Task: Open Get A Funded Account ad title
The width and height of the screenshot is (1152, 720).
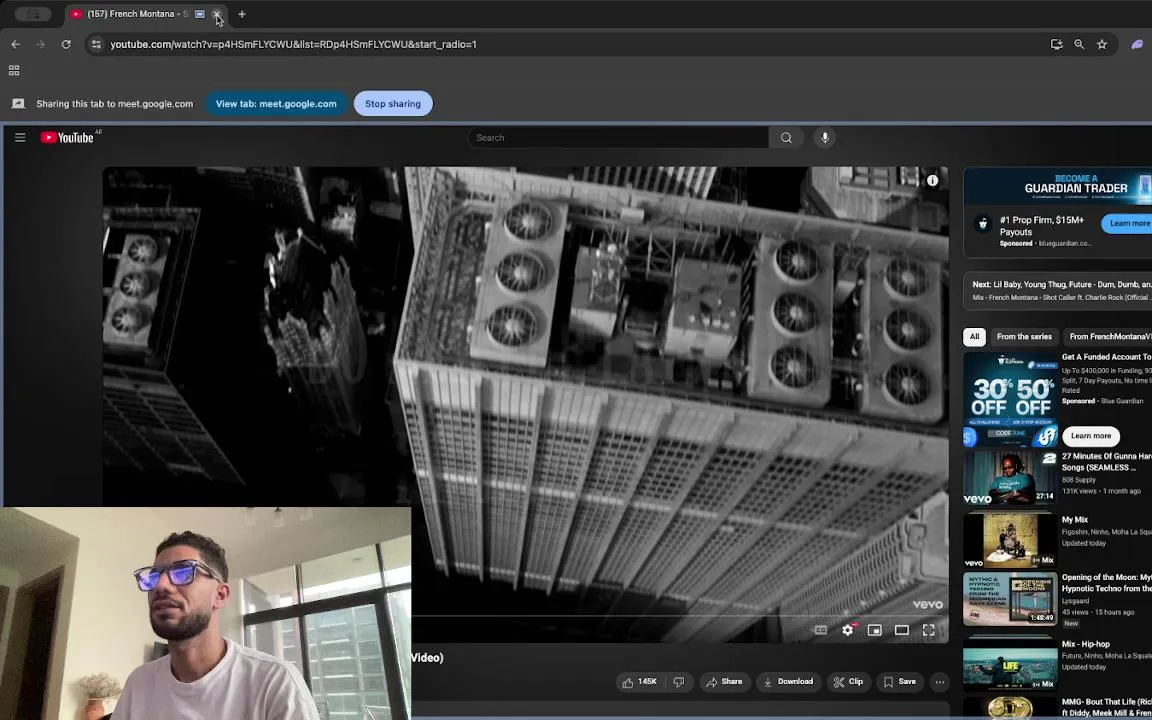Action: click(1106, 357)
